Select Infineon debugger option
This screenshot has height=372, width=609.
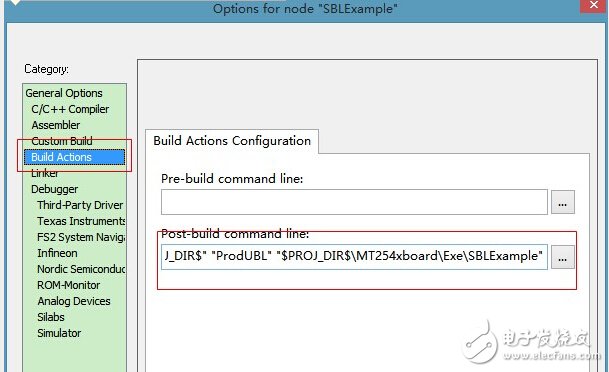tap(57, 253)
